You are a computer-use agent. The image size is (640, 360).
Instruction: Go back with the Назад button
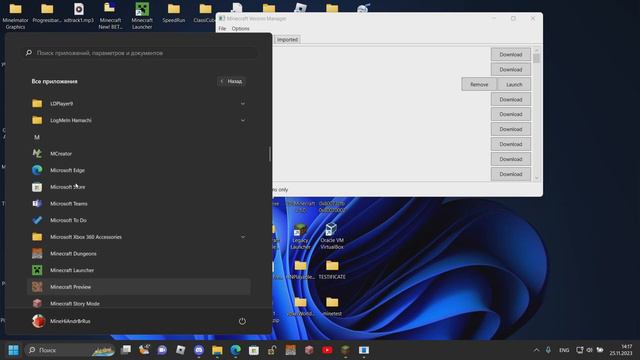pyautogui.click(x=231, y=81)
